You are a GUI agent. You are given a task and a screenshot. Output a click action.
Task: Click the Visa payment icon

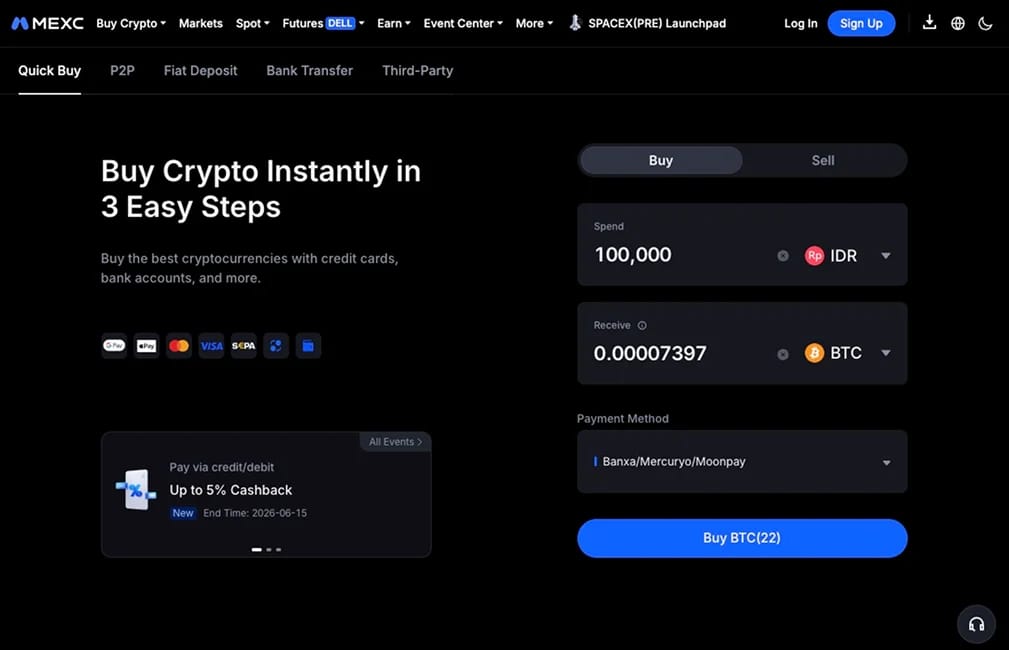point(211,346)
